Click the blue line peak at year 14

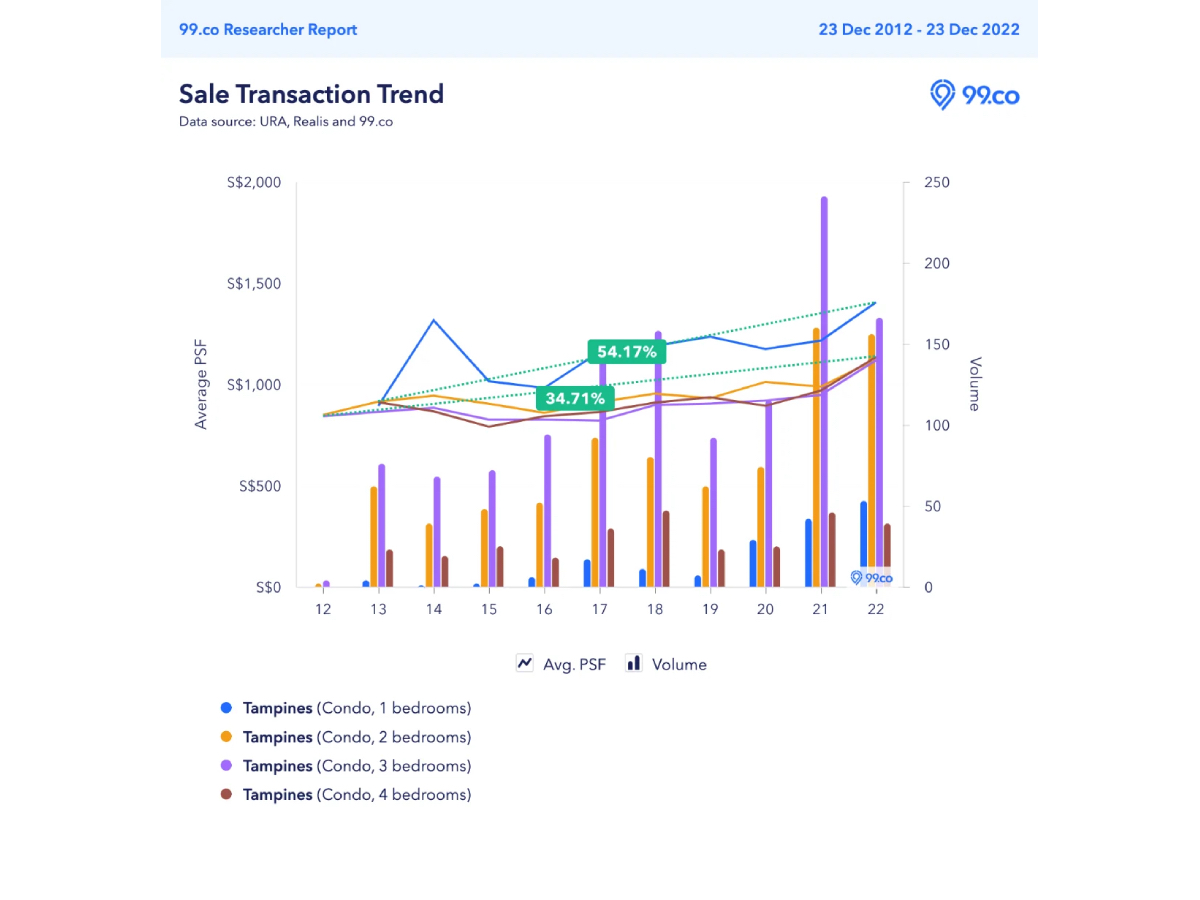[x=433, y=321]
